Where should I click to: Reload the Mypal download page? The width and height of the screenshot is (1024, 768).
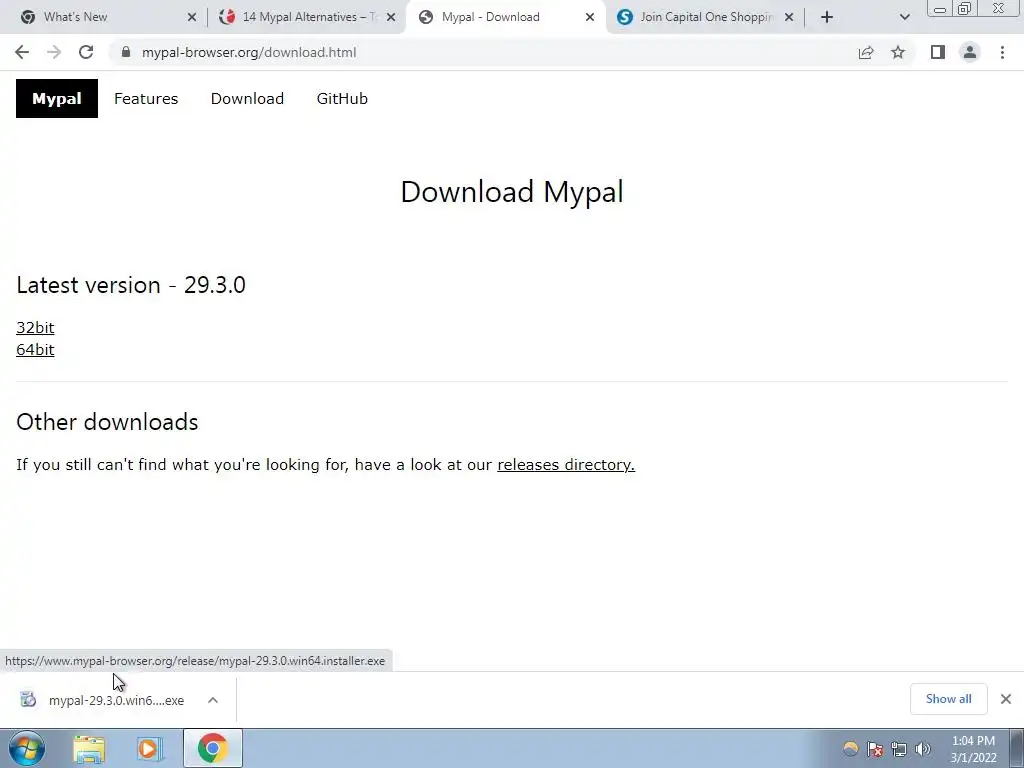point(86,52)
